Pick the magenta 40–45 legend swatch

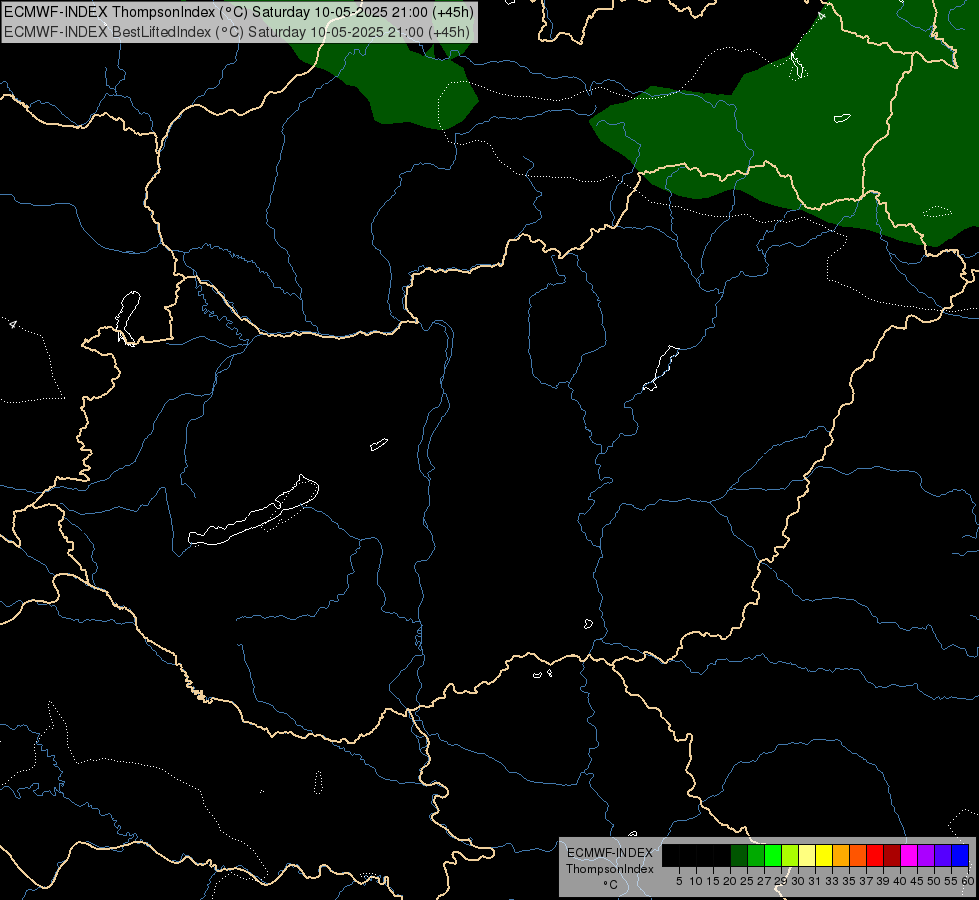[x=909, y=855]
